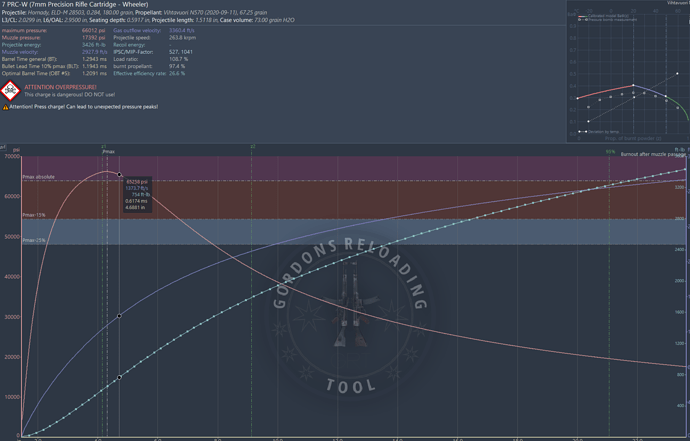The height and width of the screenshot is (441, 690).
Task: Click the projectile energy value '3426 ft-lb'
Action: tap(94, 45)
